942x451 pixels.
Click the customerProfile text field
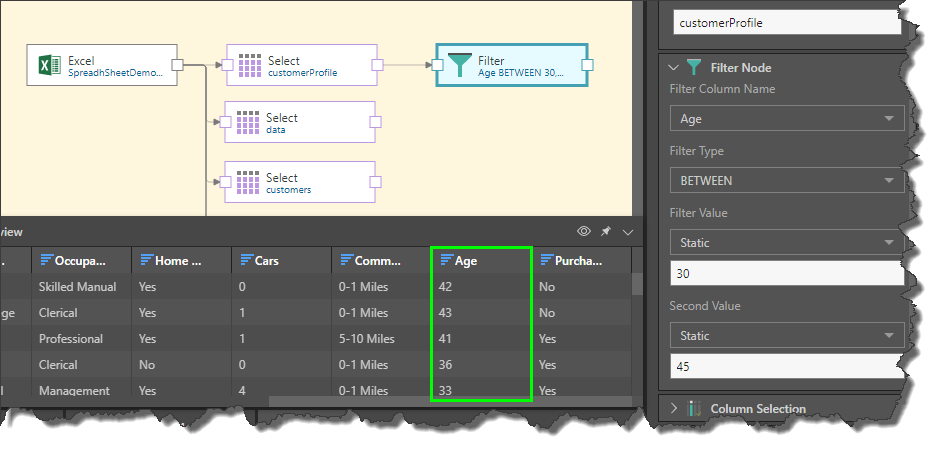click(x=787, y=23)
